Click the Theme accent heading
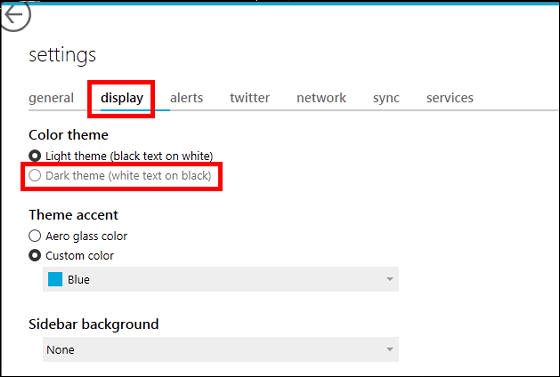This screenshot has height=377, width=560. tap(73, 215)
